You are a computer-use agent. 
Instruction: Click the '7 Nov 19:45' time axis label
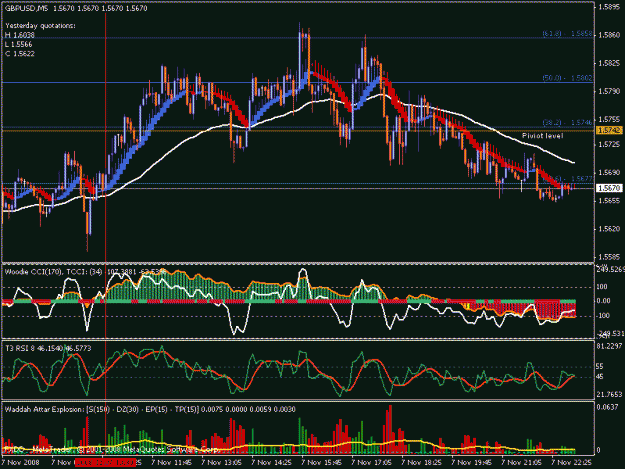point(471,462)
